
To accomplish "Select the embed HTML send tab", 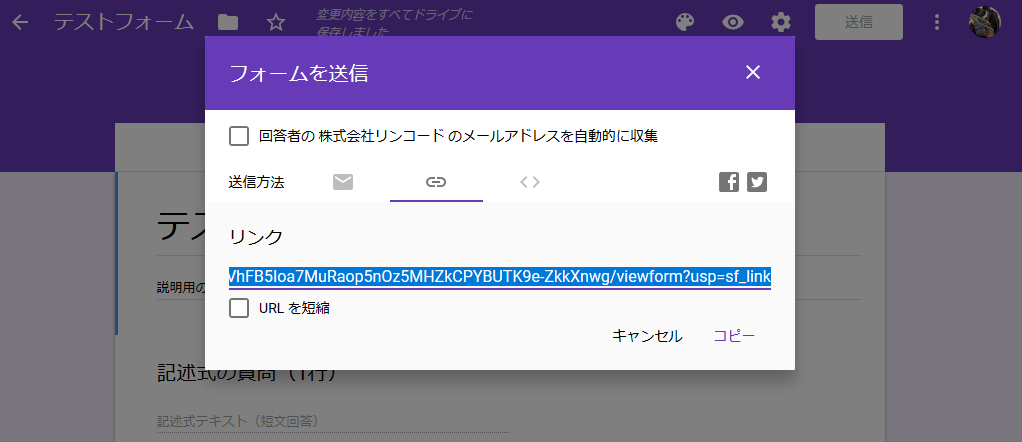I will coord(530,182).
